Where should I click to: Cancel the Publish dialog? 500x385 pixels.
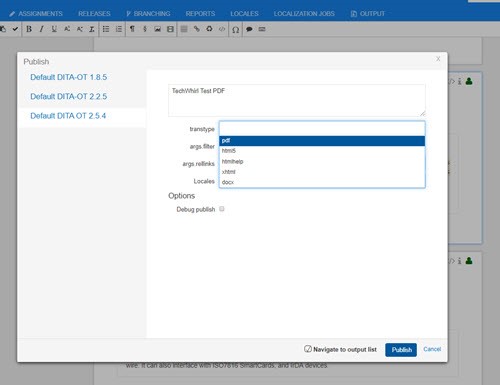432,349
